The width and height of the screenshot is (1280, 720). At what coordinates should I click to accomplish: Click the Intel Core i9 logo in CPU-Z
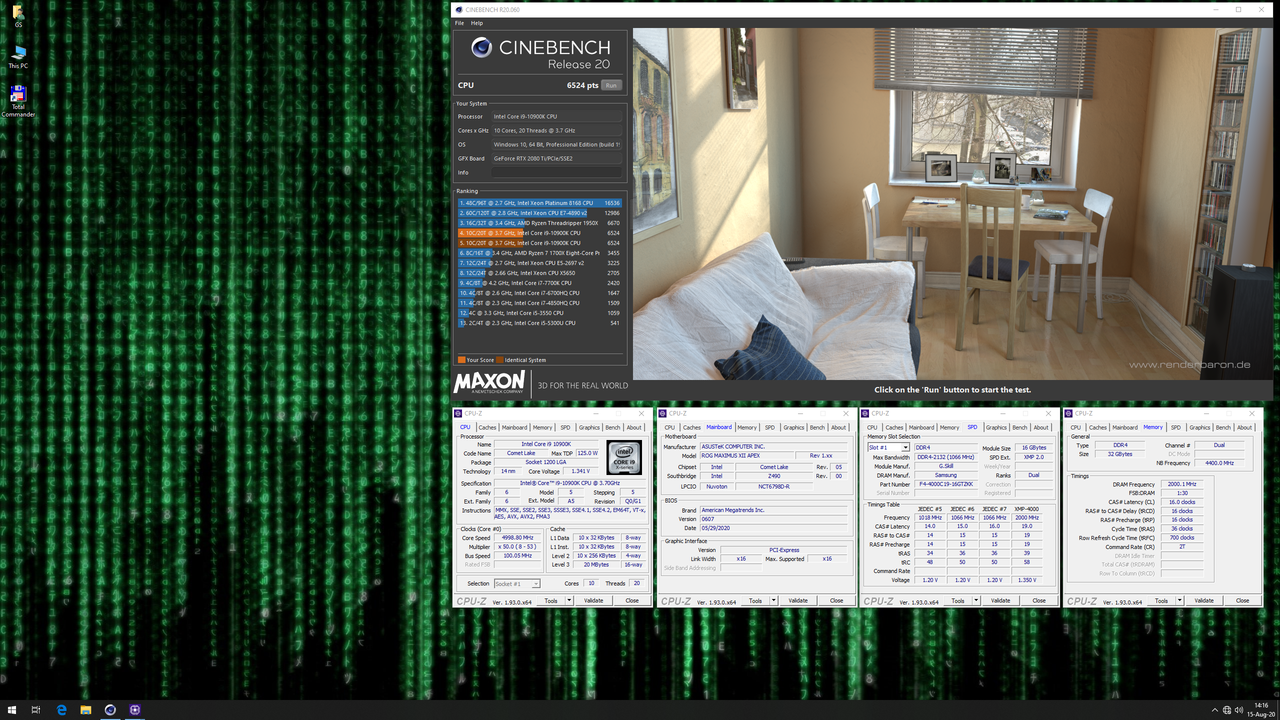624,458
